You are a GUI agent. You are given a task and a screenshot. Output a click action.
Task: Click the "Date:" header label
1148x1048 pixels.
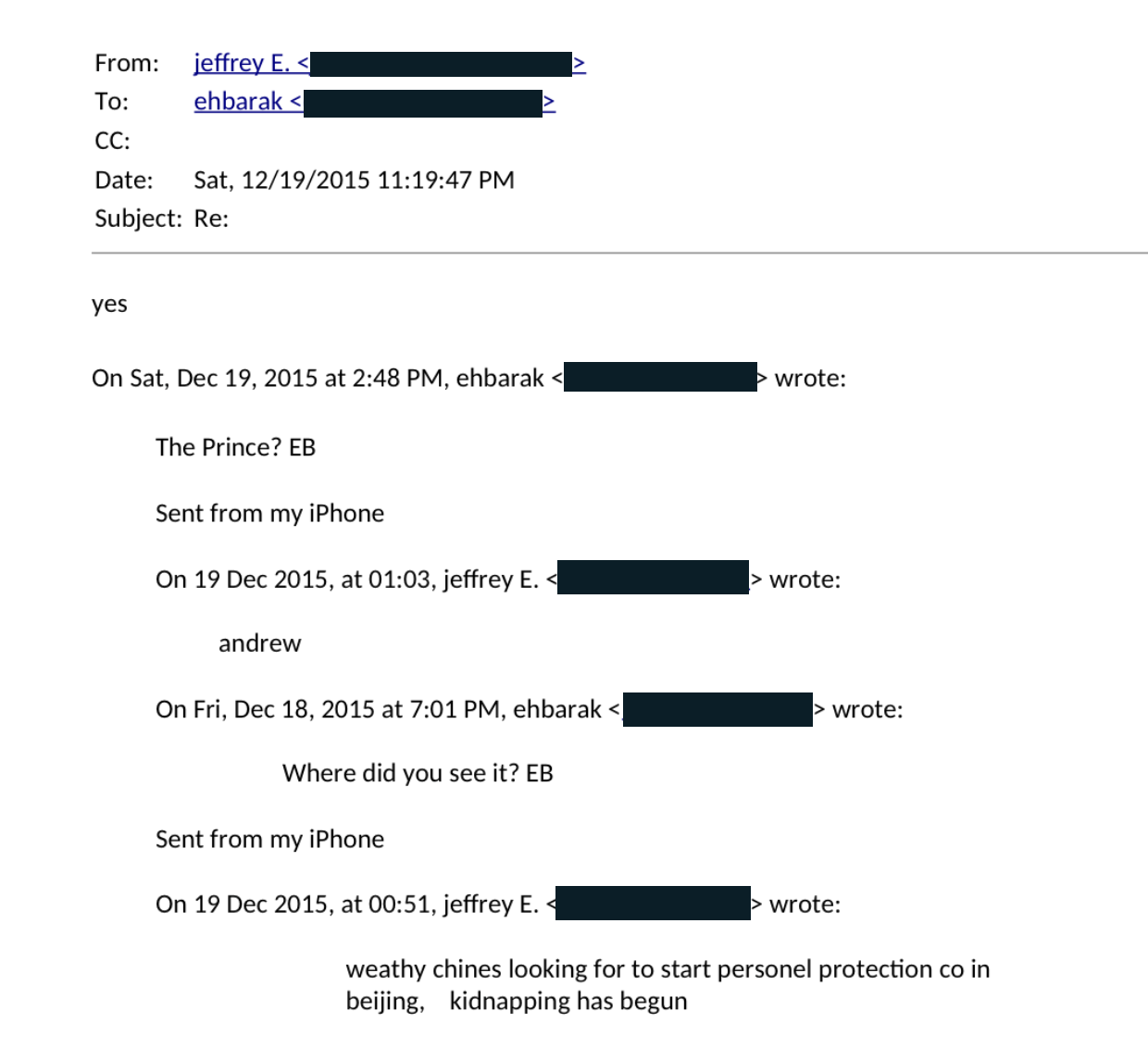coord(124,180)
